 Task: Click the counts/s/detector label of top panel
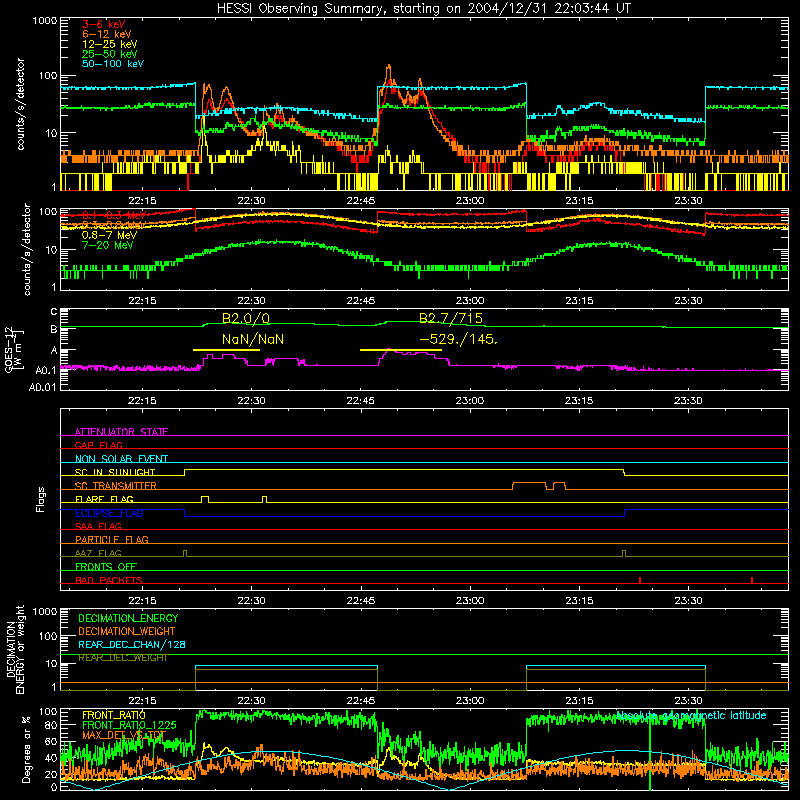20,104
